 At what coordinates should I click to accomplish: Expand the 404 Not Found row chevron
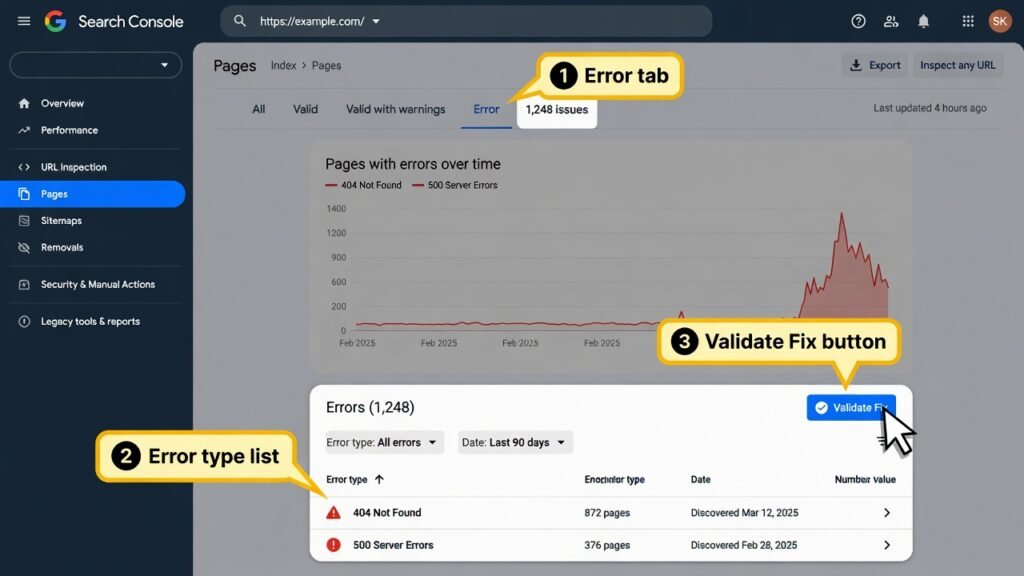[887, 513]
